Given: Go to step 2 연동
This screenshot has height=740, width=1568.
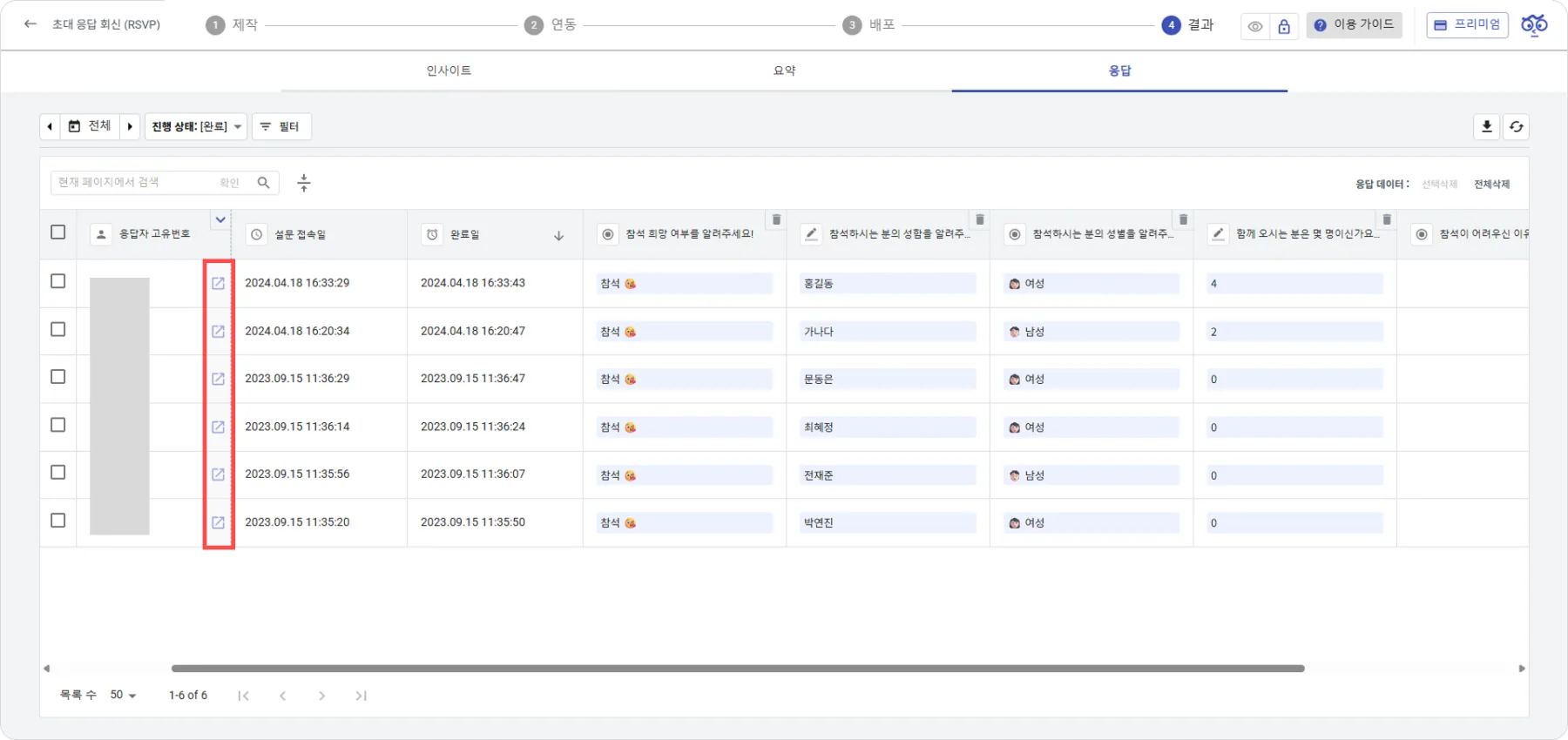Looking at the screenshot, I should tap(551, 24).
